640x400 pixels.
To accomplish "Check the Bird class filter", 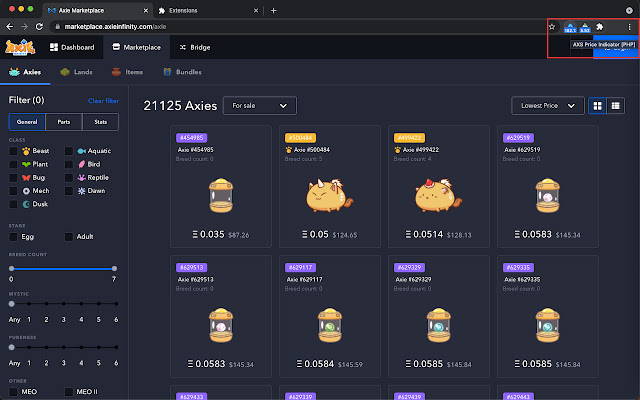I will [69, 164].
